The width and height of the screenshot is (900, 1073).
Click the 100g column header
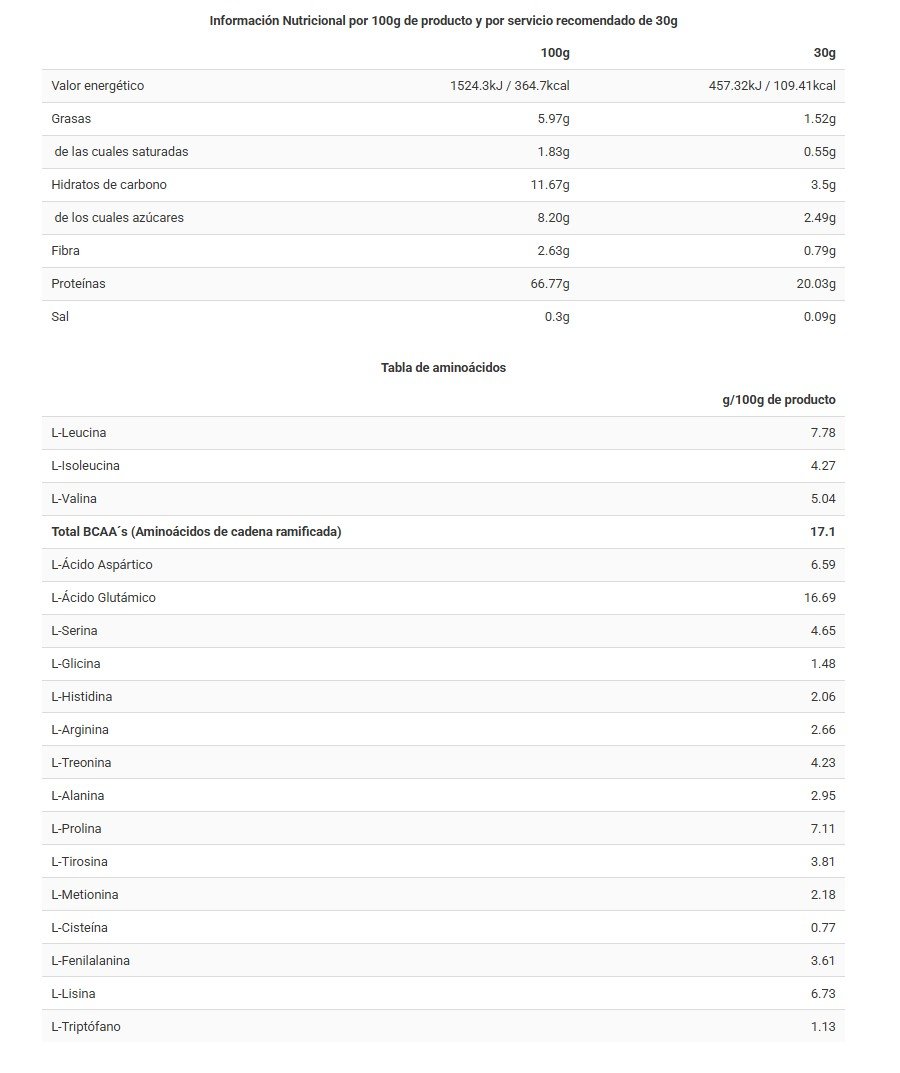555,53
